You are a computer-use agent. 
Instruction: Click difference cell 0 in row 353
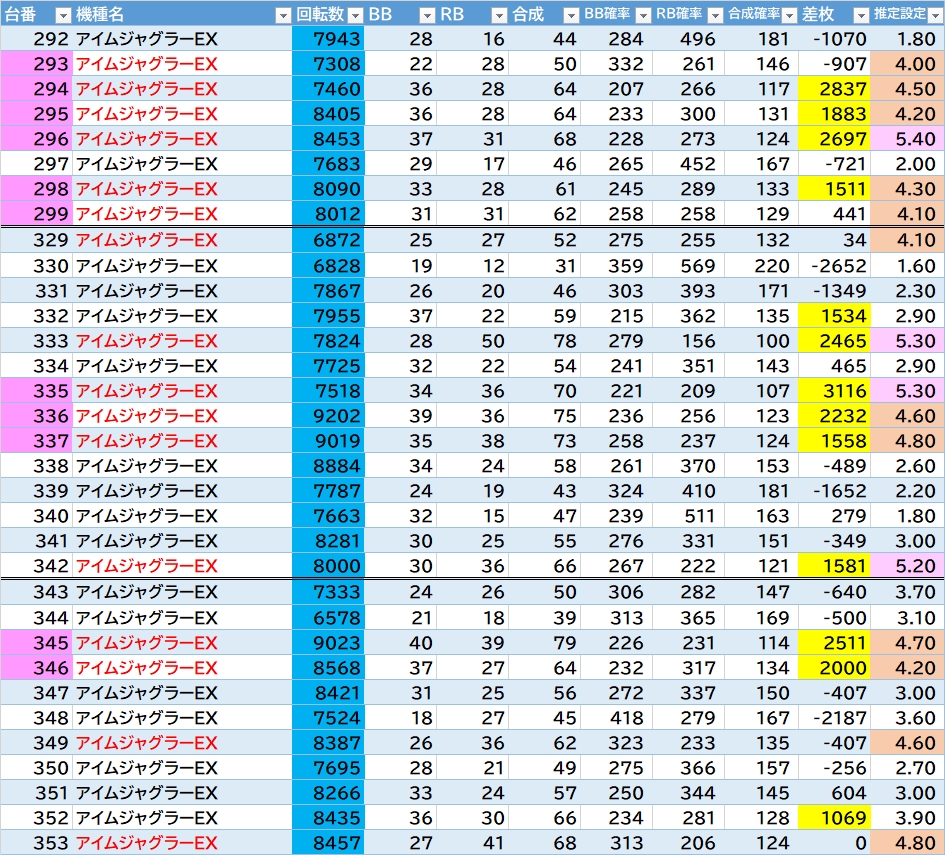(834, 842)
